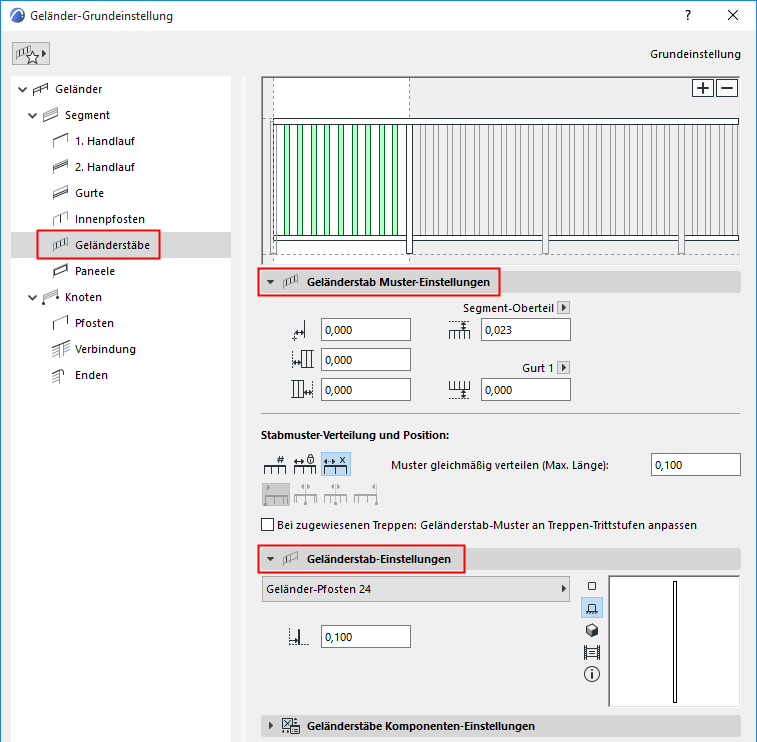Enable adapting baluster pattern to stair treads

click(x=267, y=525)
